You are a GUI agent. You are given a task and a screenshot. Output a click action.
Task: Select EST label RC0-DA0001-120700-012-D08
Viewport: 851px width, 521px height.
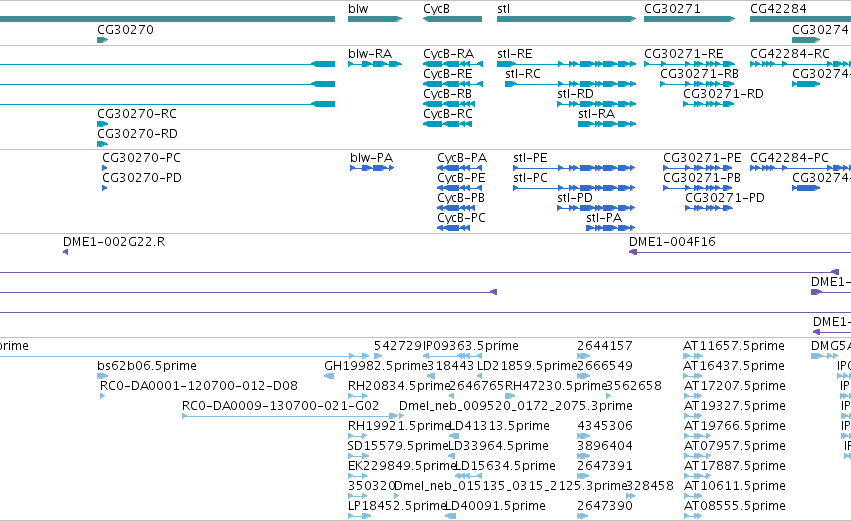(199, 386)
